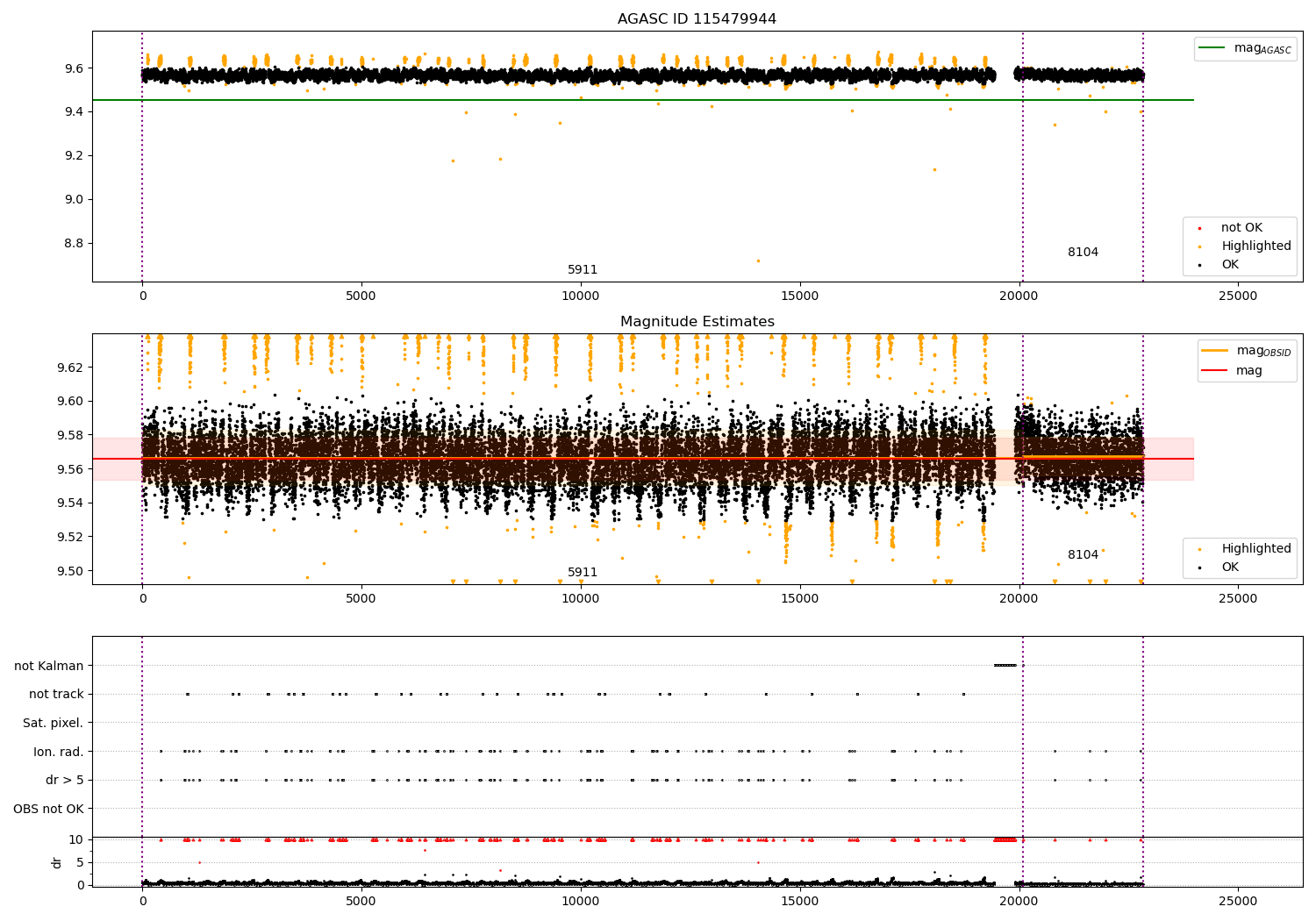The height and width of the screenshot is (921, 1316).
Task: Click the 'not Kalman' data marker cluster
Action: coord(1005,665)
